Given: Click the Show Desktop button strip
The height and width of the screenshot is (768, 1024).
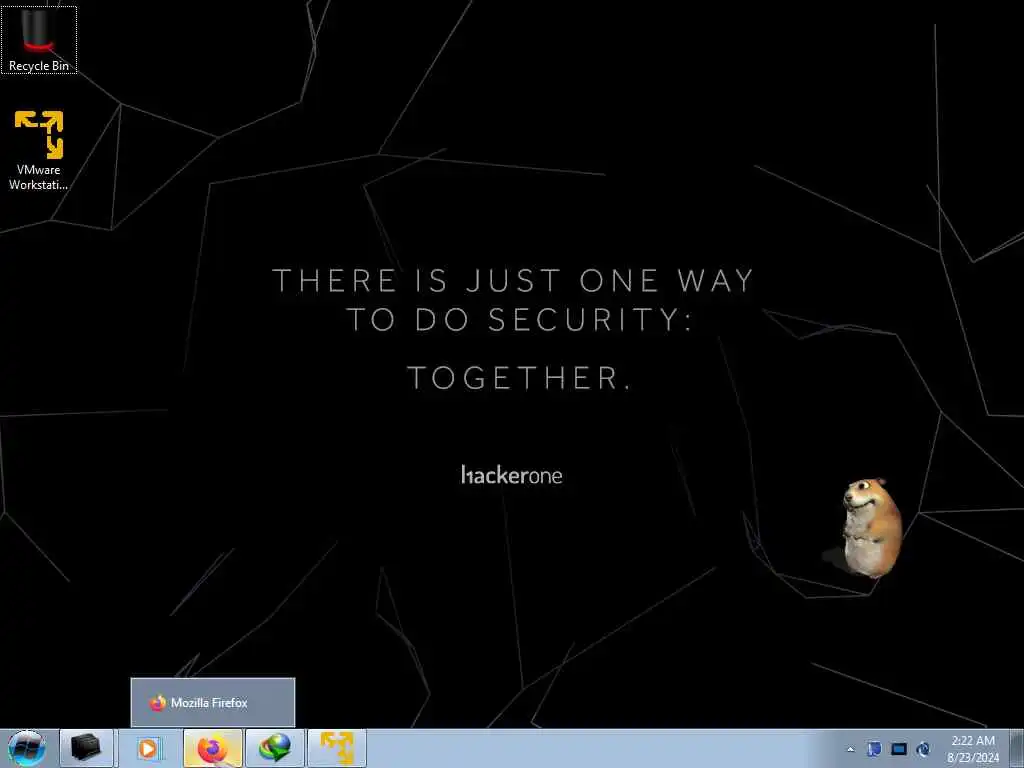Looking at the screenshot, I should (x=1017, y=748).
